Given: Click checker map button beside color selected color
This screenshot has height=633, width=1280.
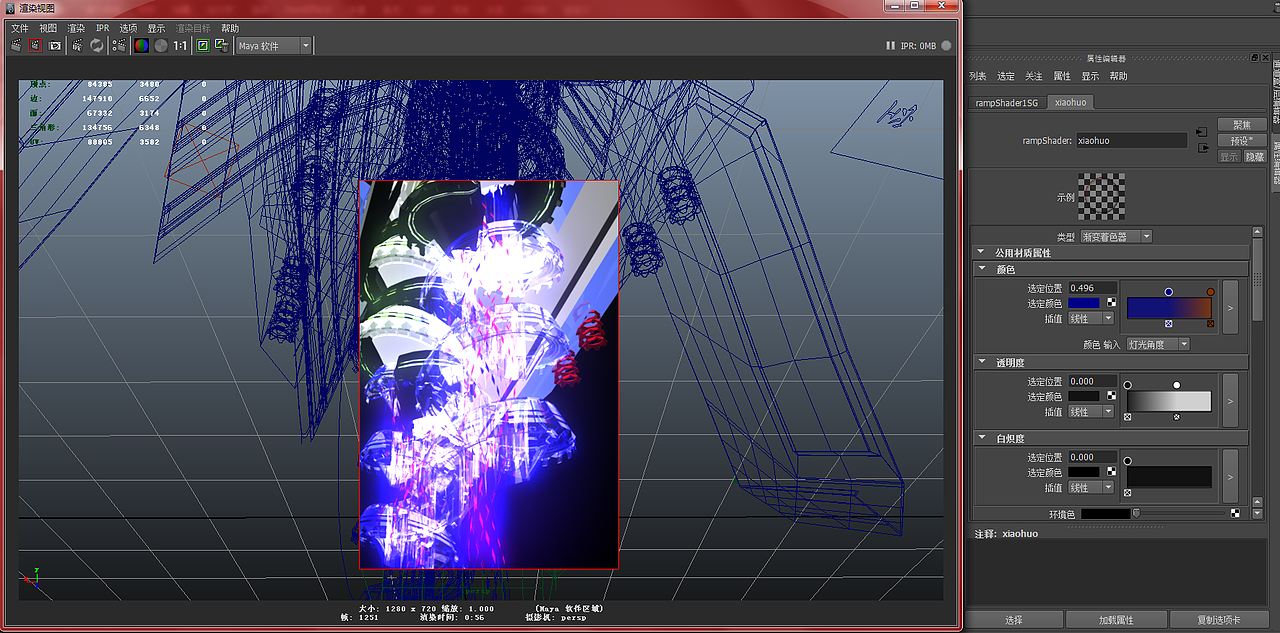Looking at the screenshot, I should (x=1111, y=303).
